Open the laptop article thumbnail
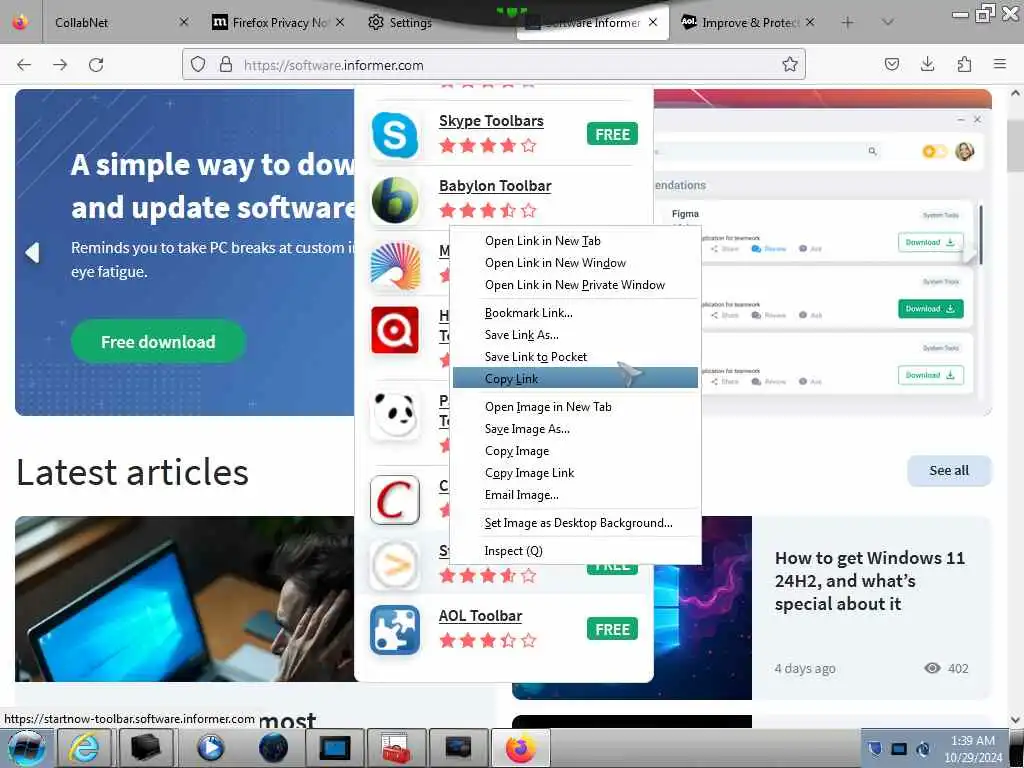The image size is (1024, 768). pyautogui.click(x=185, y=599)
